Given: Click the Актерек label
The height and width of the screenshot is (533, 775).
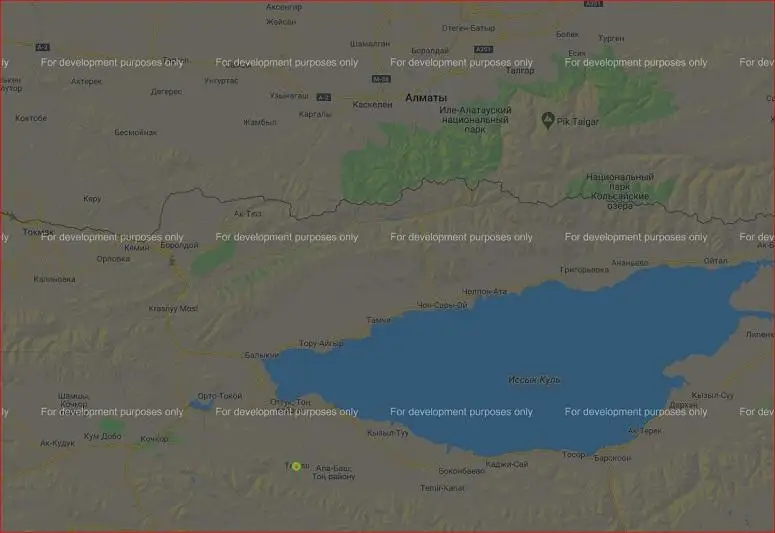Looking at the screenshot, I should tap(86, 82).
